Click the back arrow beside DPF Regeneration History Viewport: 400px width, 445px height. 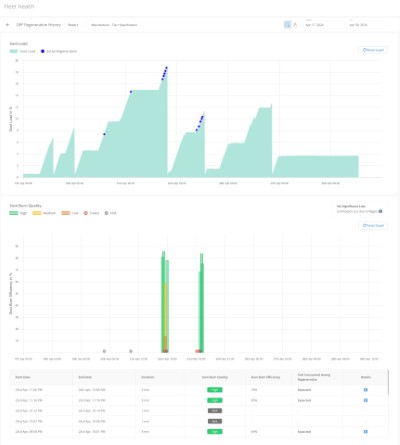coord(8,25)
